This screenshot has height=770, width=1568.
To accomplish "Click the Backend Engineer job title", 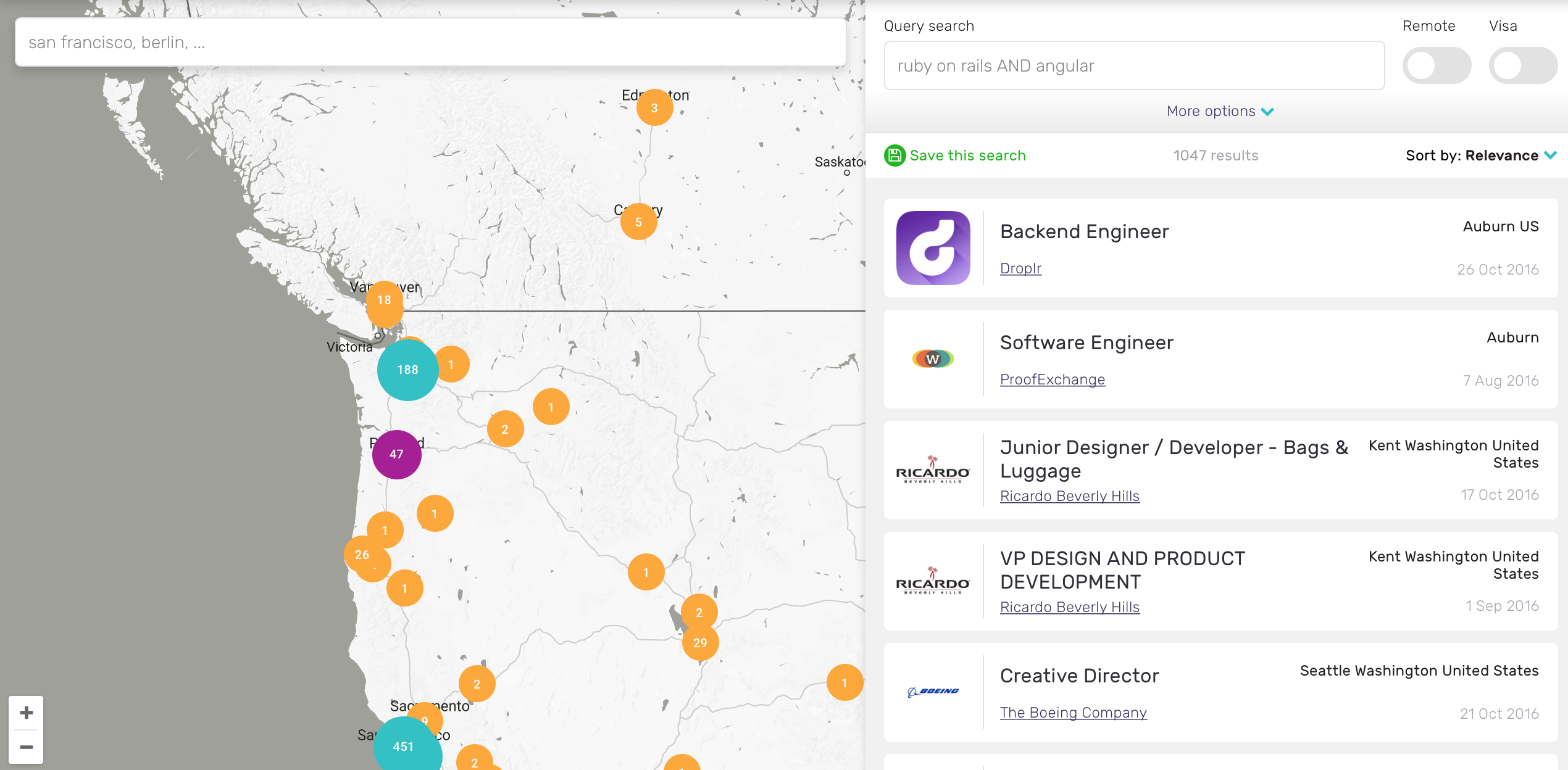I will 1084,231.
